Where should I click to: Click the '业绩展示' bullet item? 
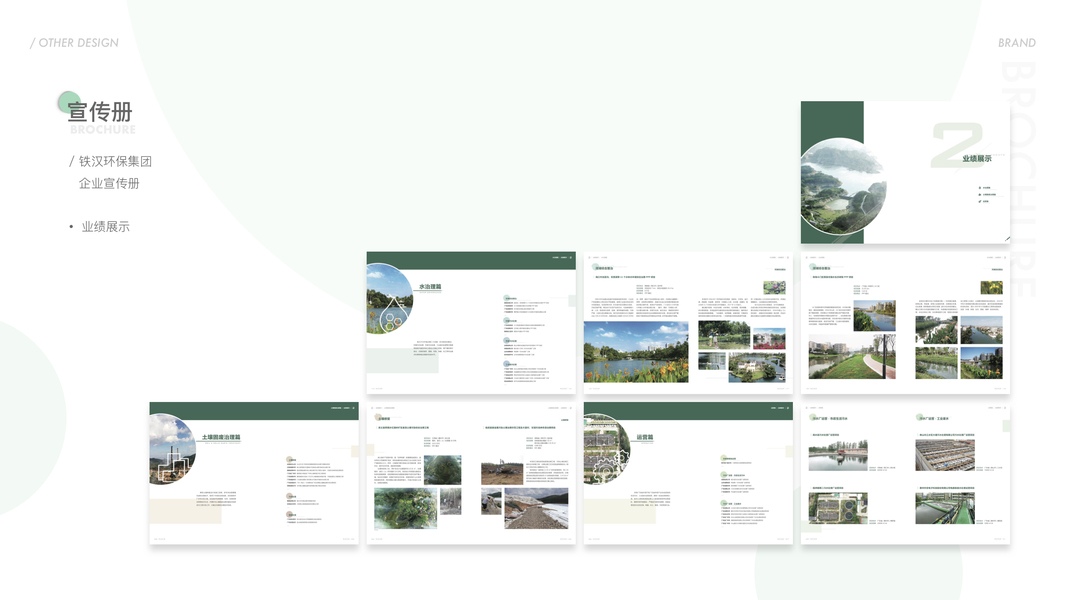coord(99,227)
